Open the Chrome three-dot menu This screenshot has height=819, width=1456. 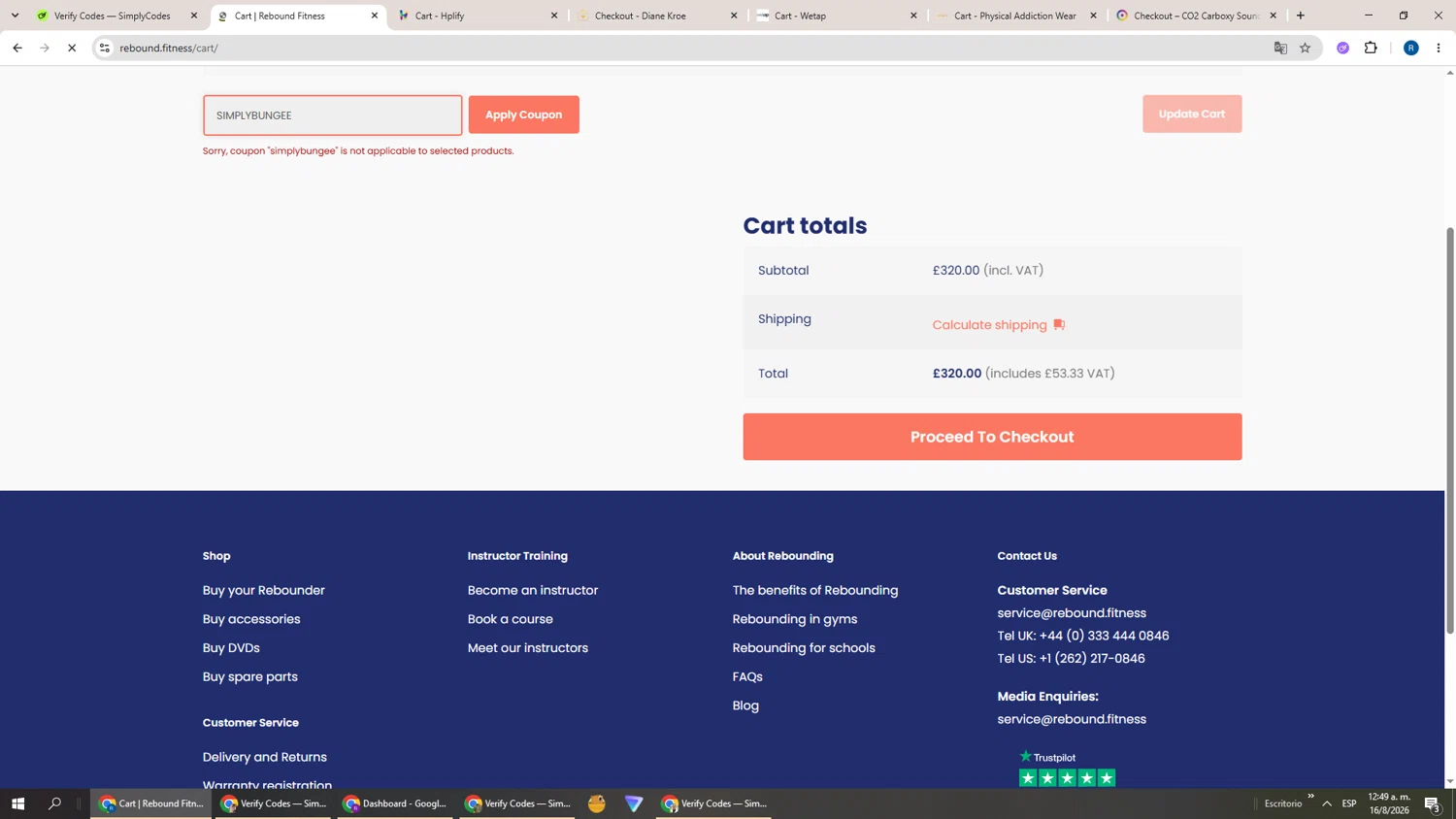click(x=1439, y=48)
